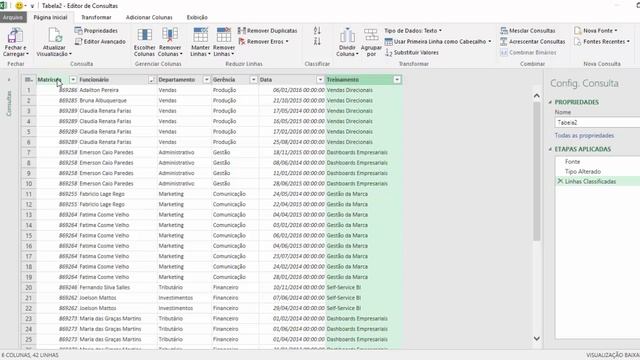Image resolution: width=640 pixels, height=360 pixels.
Task: Click Combinar Binários
Action: click(x=528, y=53)
